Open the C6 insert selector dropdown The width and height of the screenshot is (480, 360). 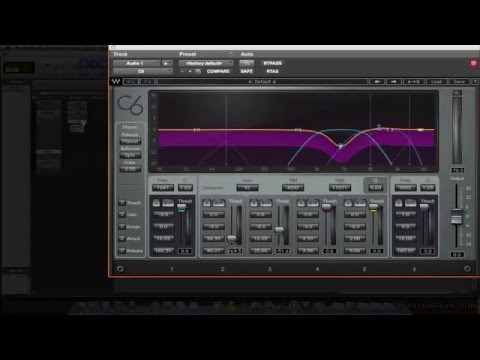point(143,71)
